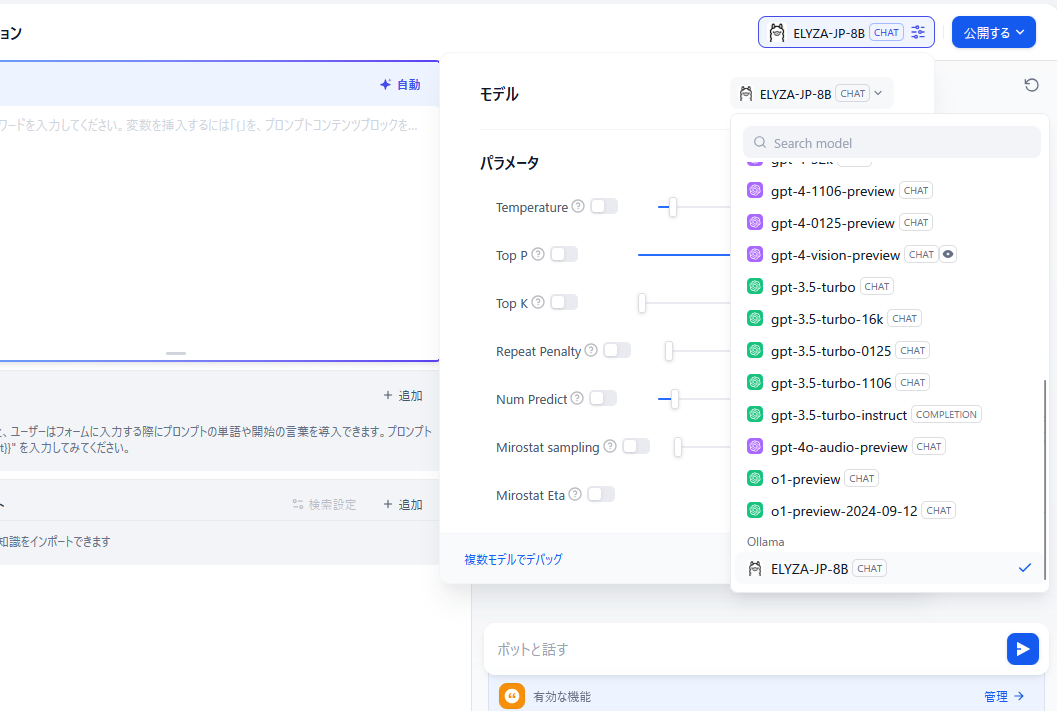Choose gpt-3.5-turbo-1106 model
Screen dimensions: 1057x711
tap(890, 383)
